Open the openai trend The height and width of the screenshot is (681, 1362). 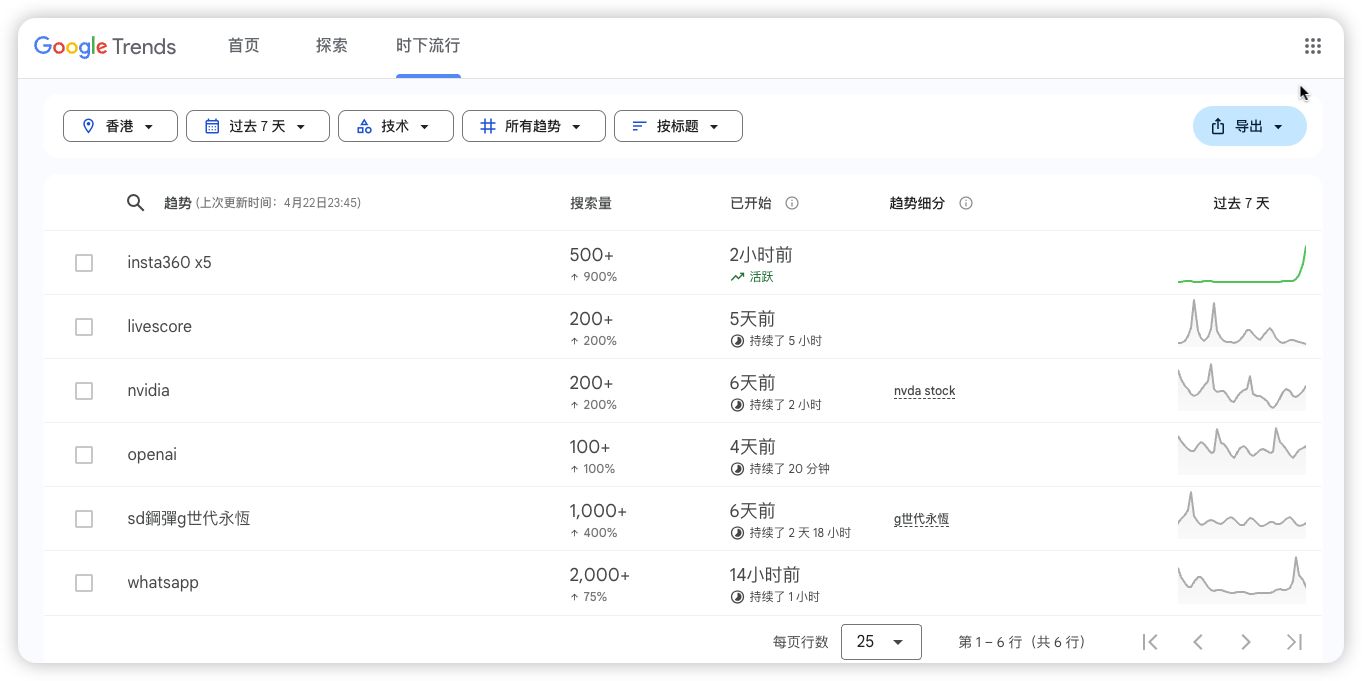pyautogui.click(x=152, y=455)
